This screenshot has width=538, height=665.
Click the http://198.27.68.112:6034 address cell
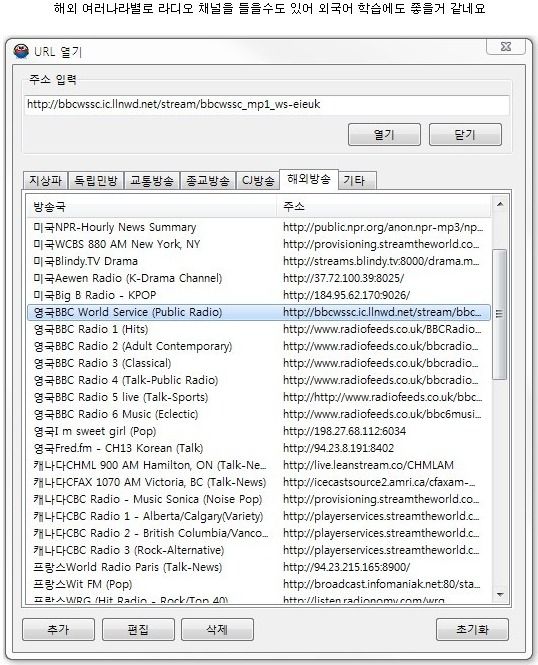tap(344, 431)
